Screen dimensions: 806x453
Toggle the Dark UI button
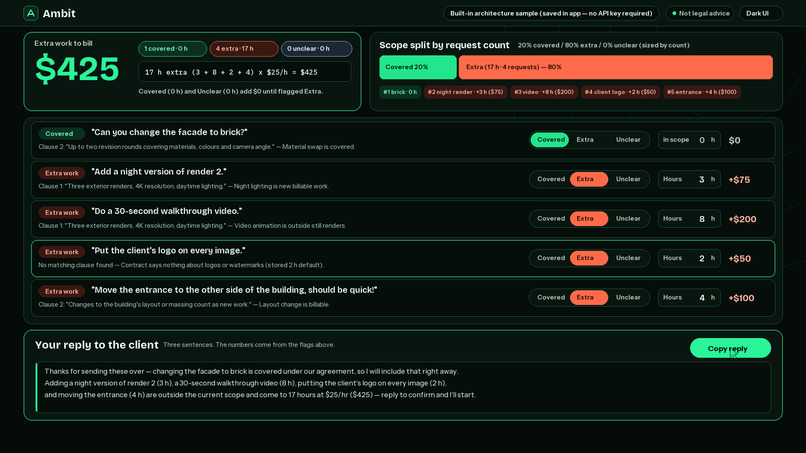760,13
